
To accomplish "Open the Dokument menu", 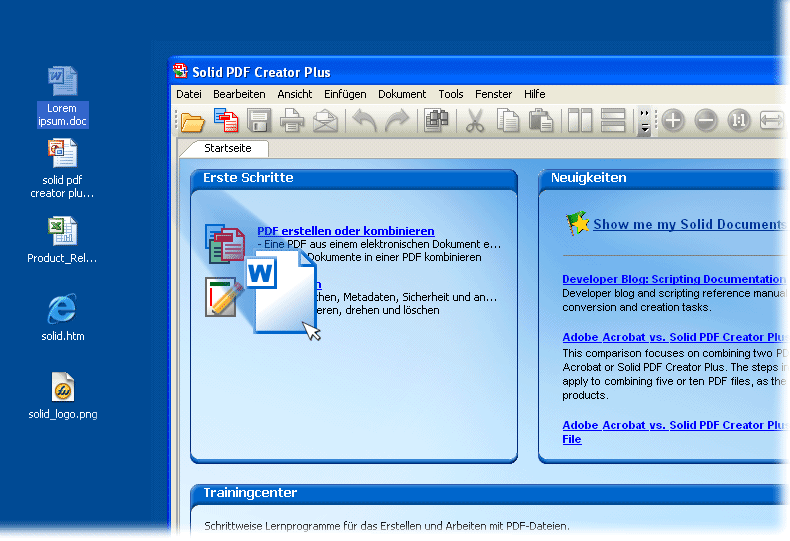I will [x=402, y=94].
